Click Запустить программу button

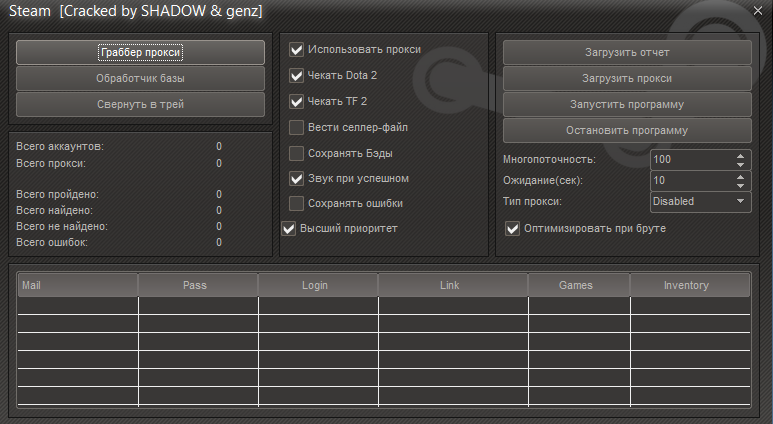point(627,105)
